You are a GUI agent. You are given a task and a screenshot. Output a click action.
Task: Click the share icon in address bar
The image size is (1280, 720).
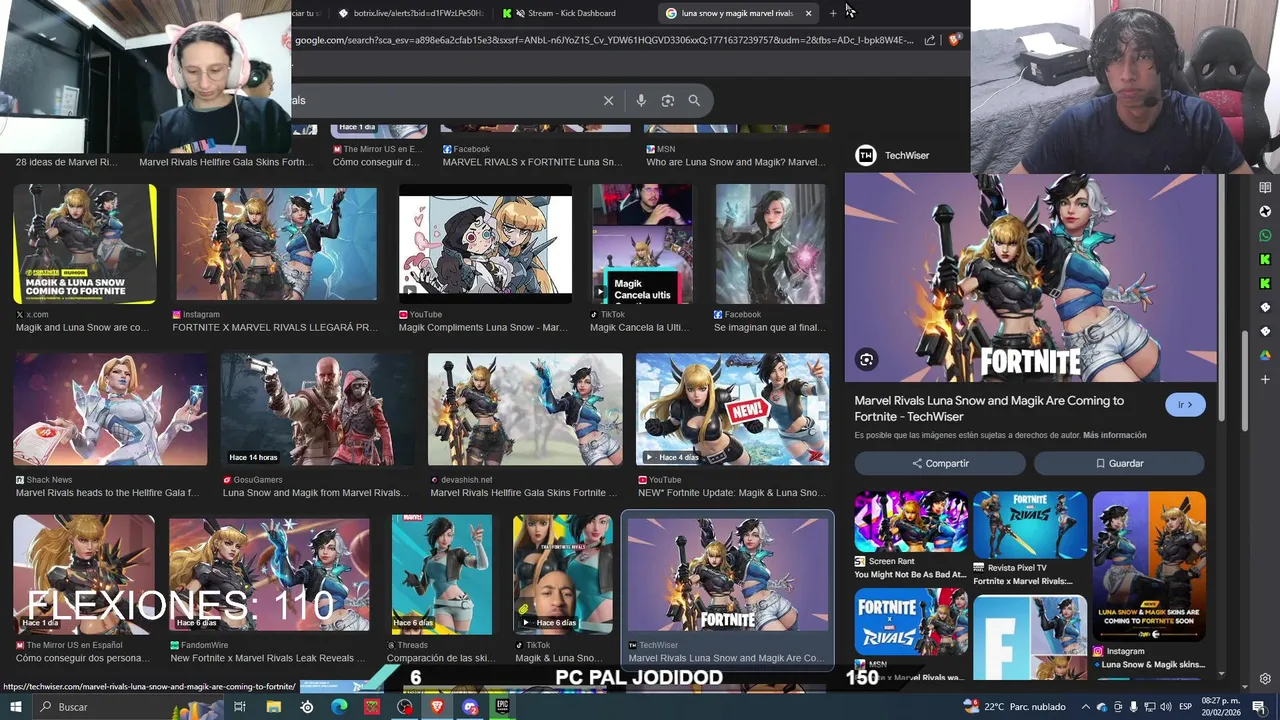pos(930,40)
